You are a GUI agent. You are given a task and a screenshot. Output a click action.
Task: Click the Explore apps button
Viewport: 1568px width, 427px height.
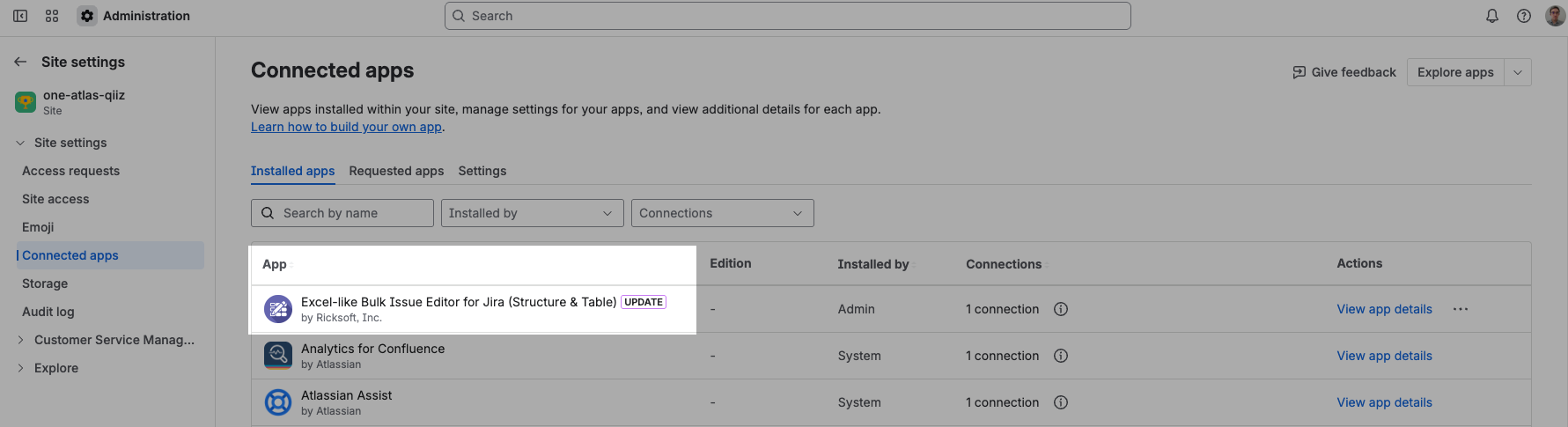[1455, 72]
